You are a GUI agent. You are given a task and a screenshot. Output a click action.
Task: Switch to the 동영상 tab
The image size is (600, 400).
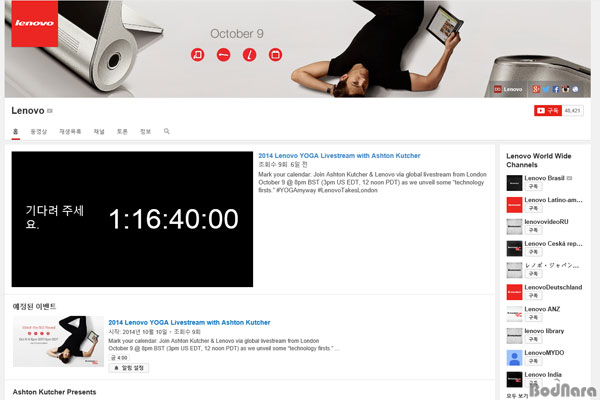click(39, 131)
